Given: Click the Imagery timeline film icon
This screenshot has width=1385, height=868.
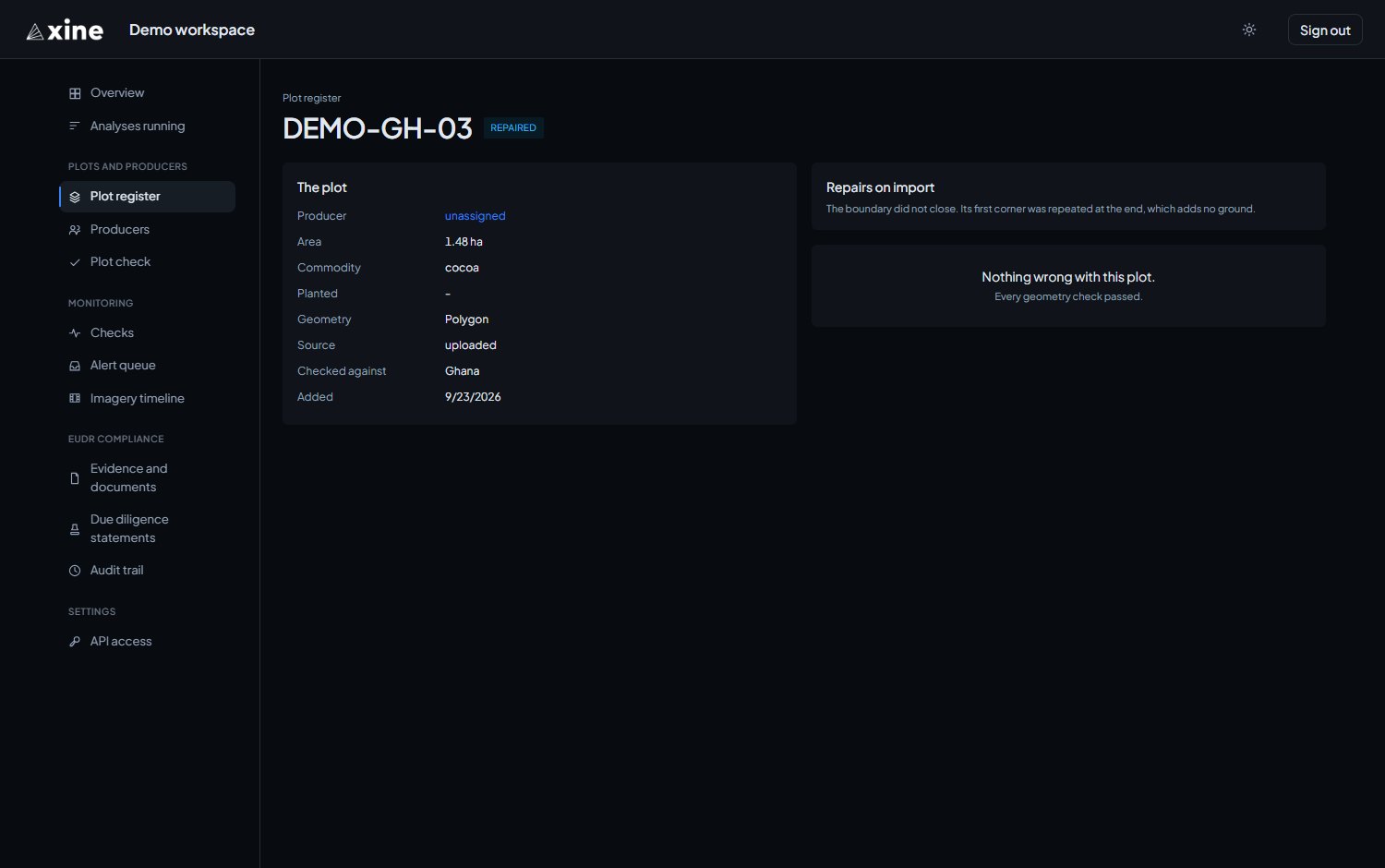Looking at the screenshot, I should pyautogui.click(x=75, y=399).
